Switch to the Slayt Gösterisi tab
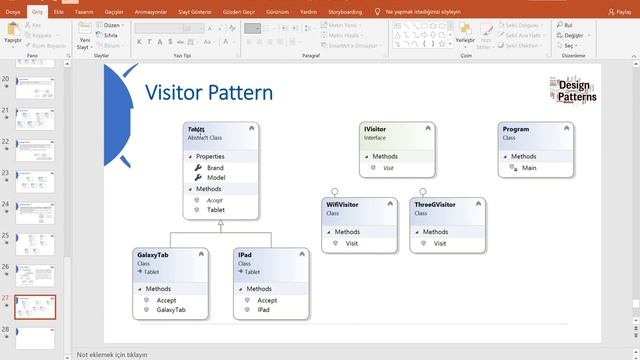Screen dimensions: 640x360 click(195, 12)
